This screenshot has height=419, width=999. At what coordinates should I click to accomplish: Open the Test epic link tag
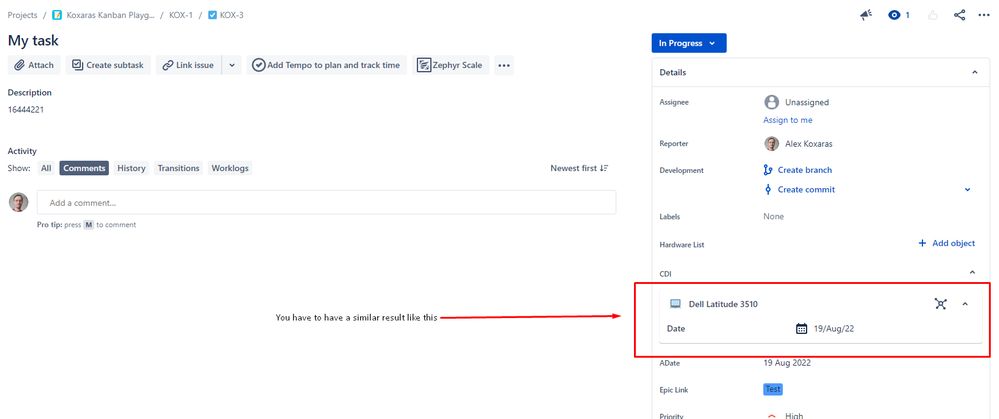(773, 389)
